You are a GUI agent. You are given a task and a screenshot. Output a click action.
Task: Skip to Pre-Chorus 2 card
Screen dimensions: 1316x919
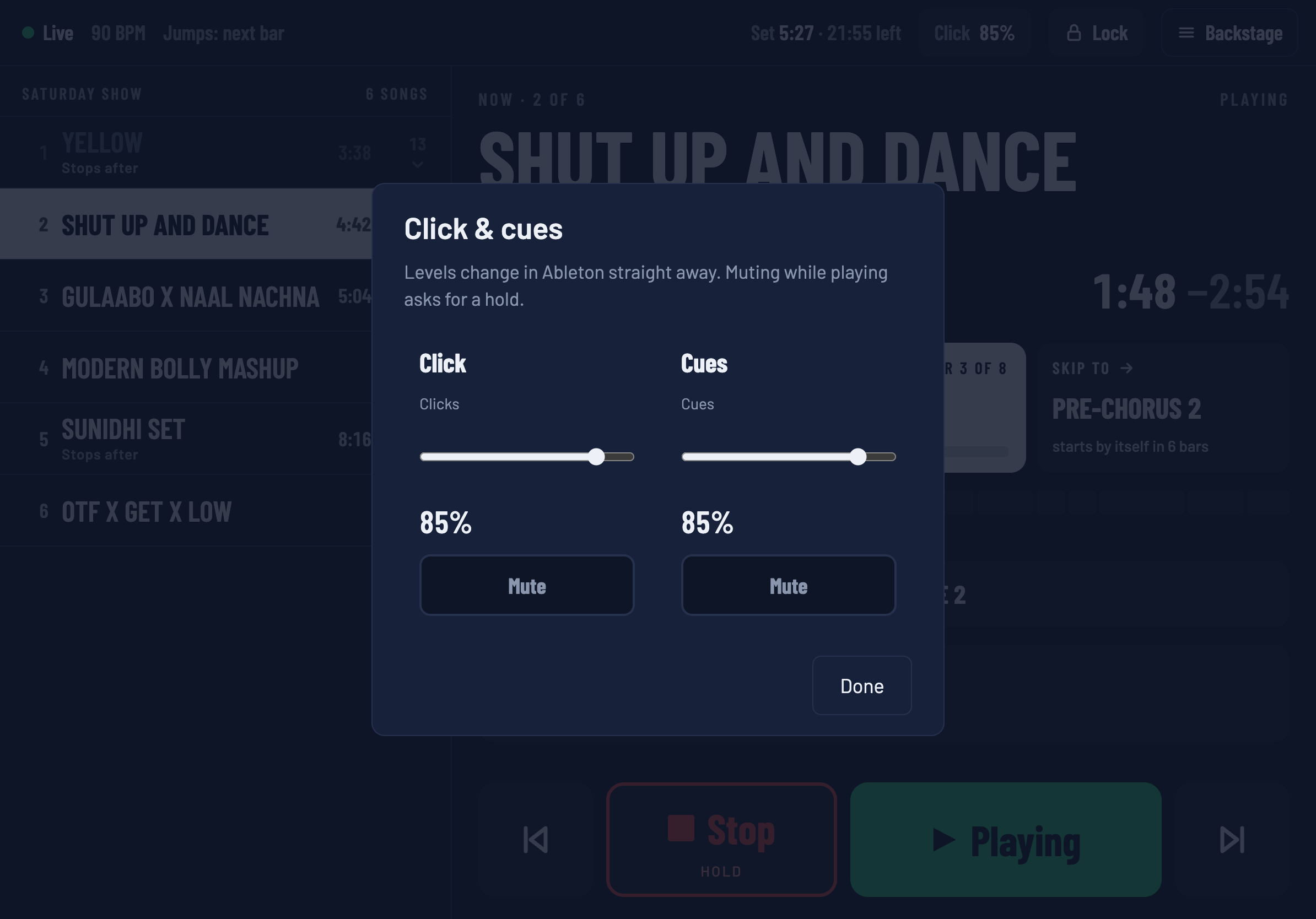(x=1163, y=407)
